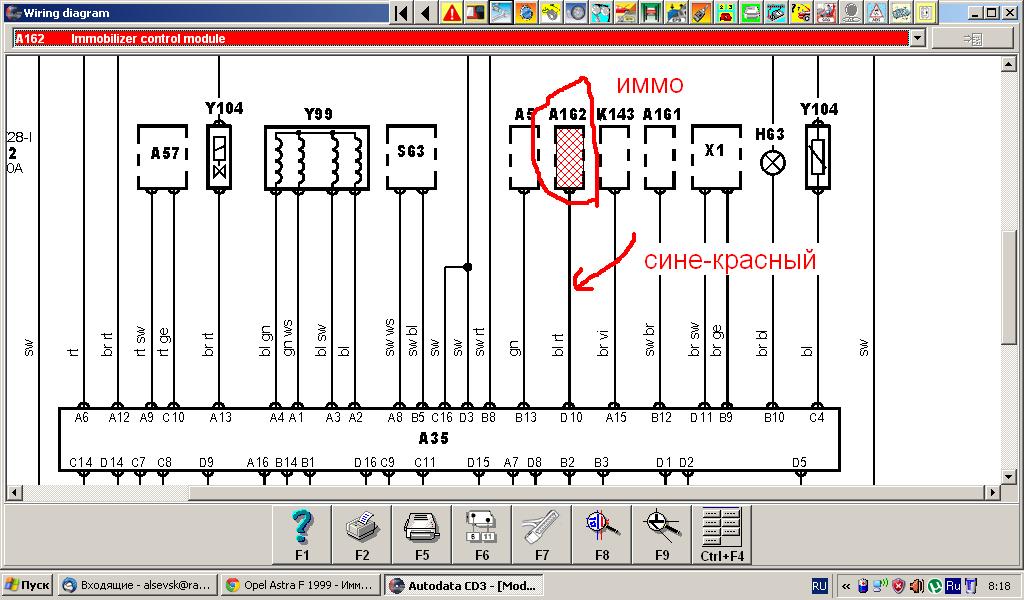Expand hidden system tray icons chevron
Screen dimensions: 1024x600
click(846, 586)
